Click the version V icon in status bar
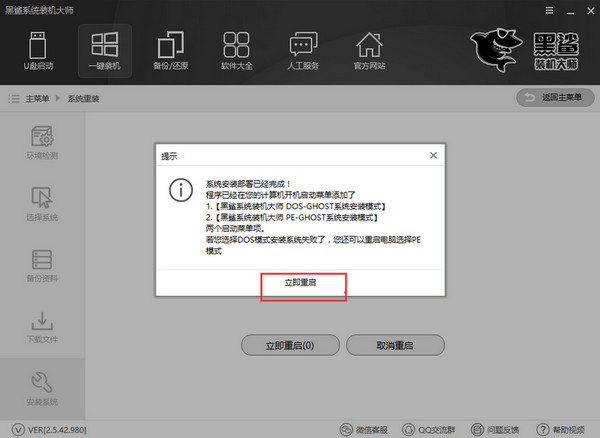 click(18, 430)
